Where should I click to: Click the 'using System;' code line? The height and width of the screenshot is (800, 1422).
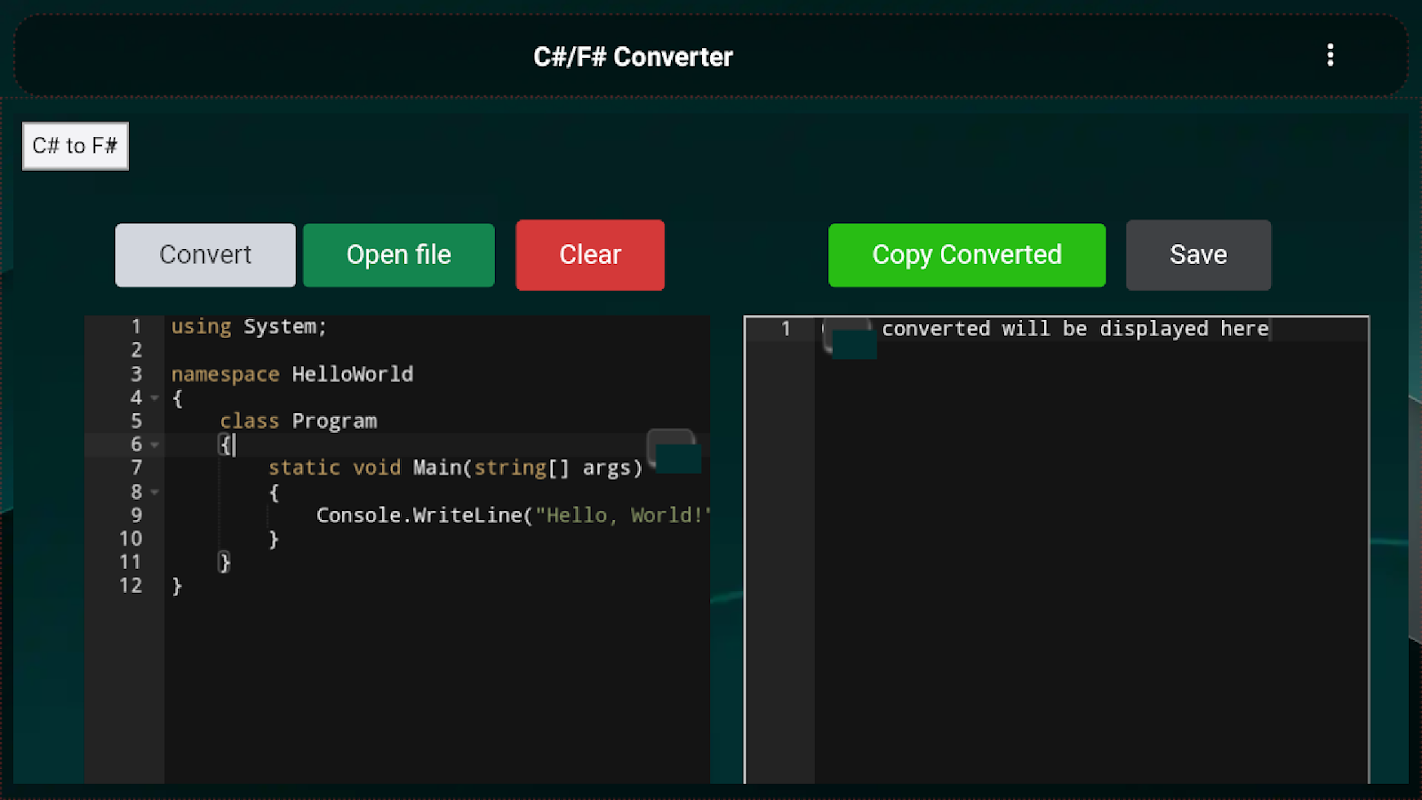(x=249, y=327)
